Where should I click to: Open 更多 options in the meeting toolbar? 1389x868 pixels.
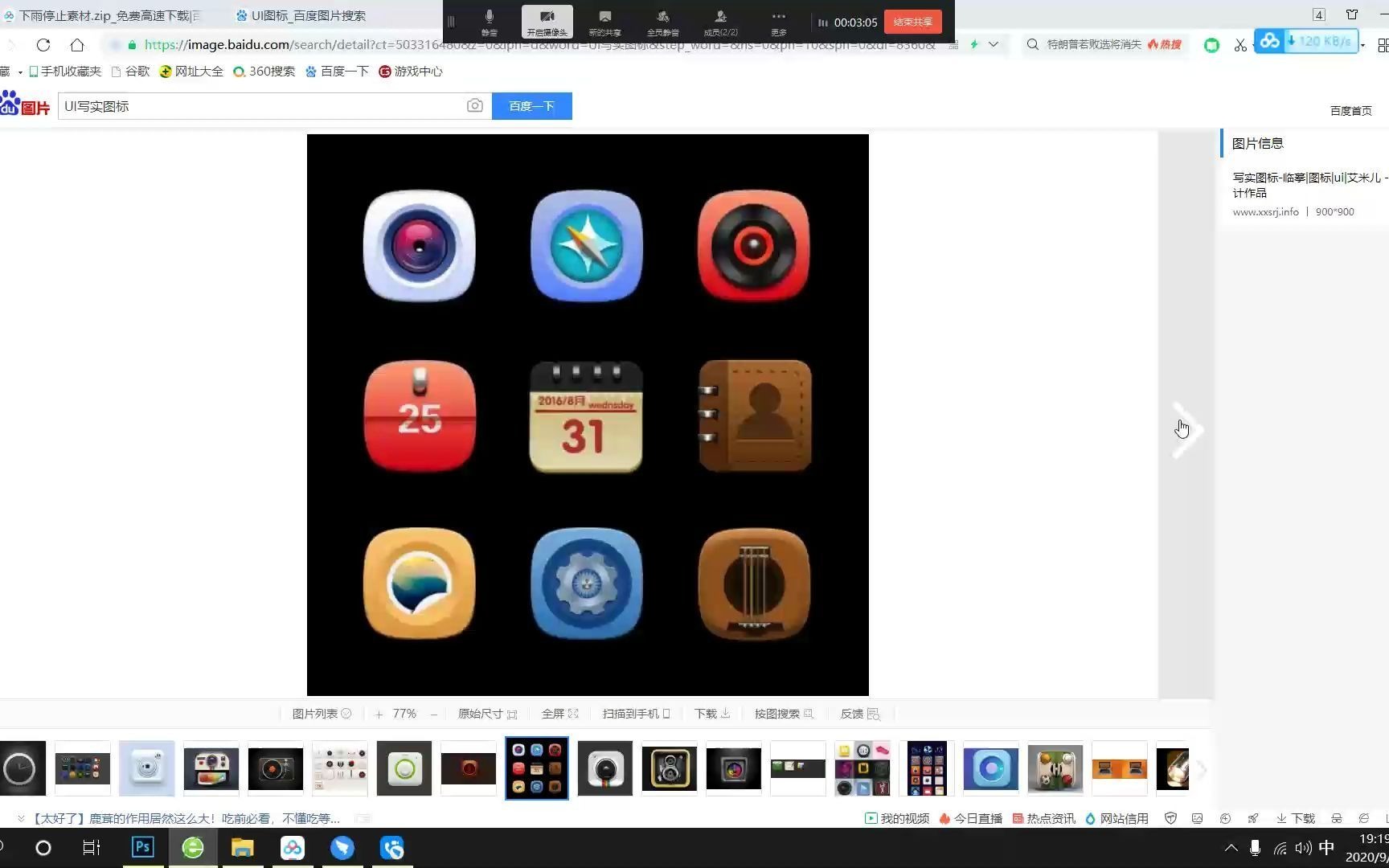778,22
